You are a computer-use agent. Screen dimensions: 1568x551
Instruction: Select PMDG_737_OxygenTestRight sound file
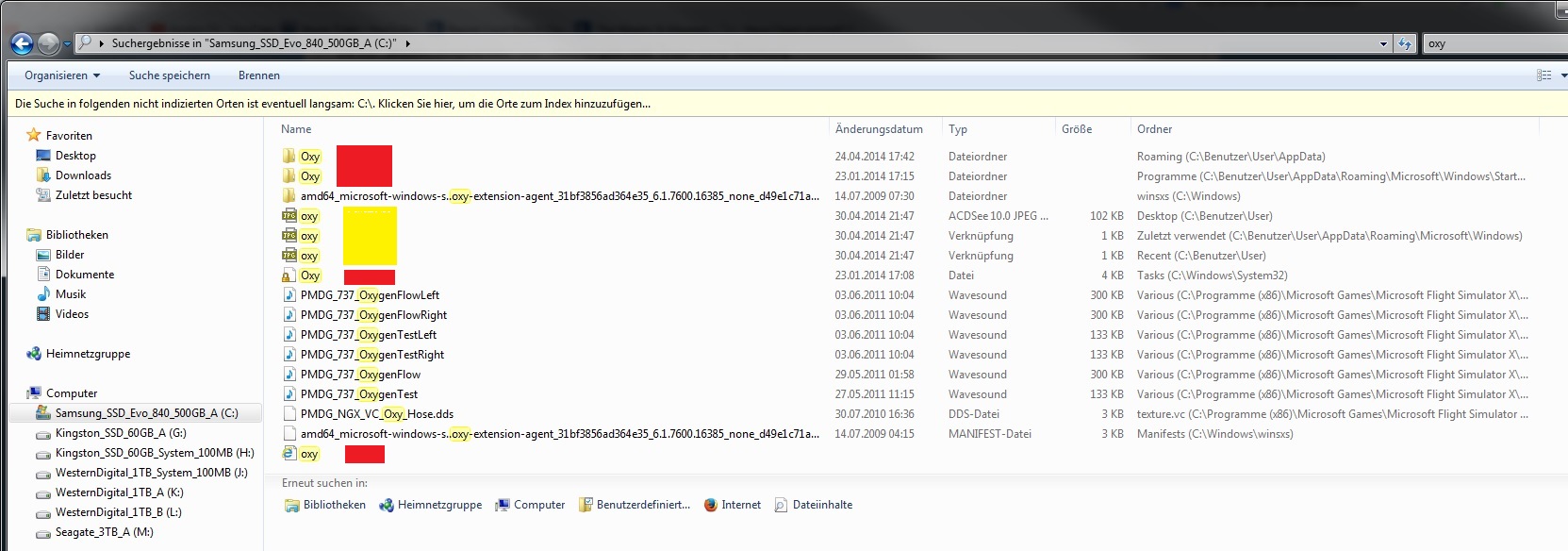coord(372,355)
